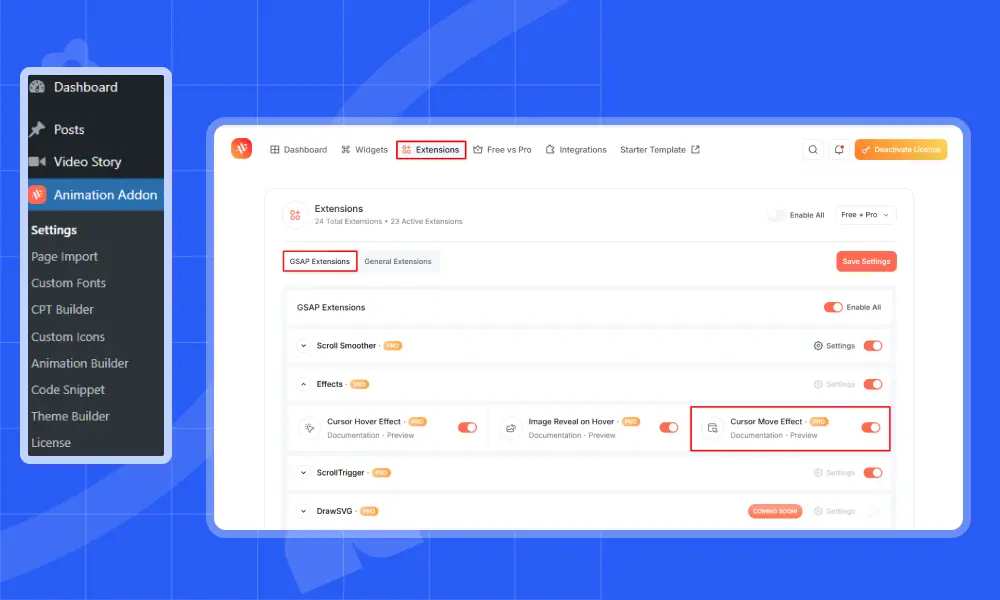Open Theme Builder in WordPress sidebar

click(x=70, y=416)
